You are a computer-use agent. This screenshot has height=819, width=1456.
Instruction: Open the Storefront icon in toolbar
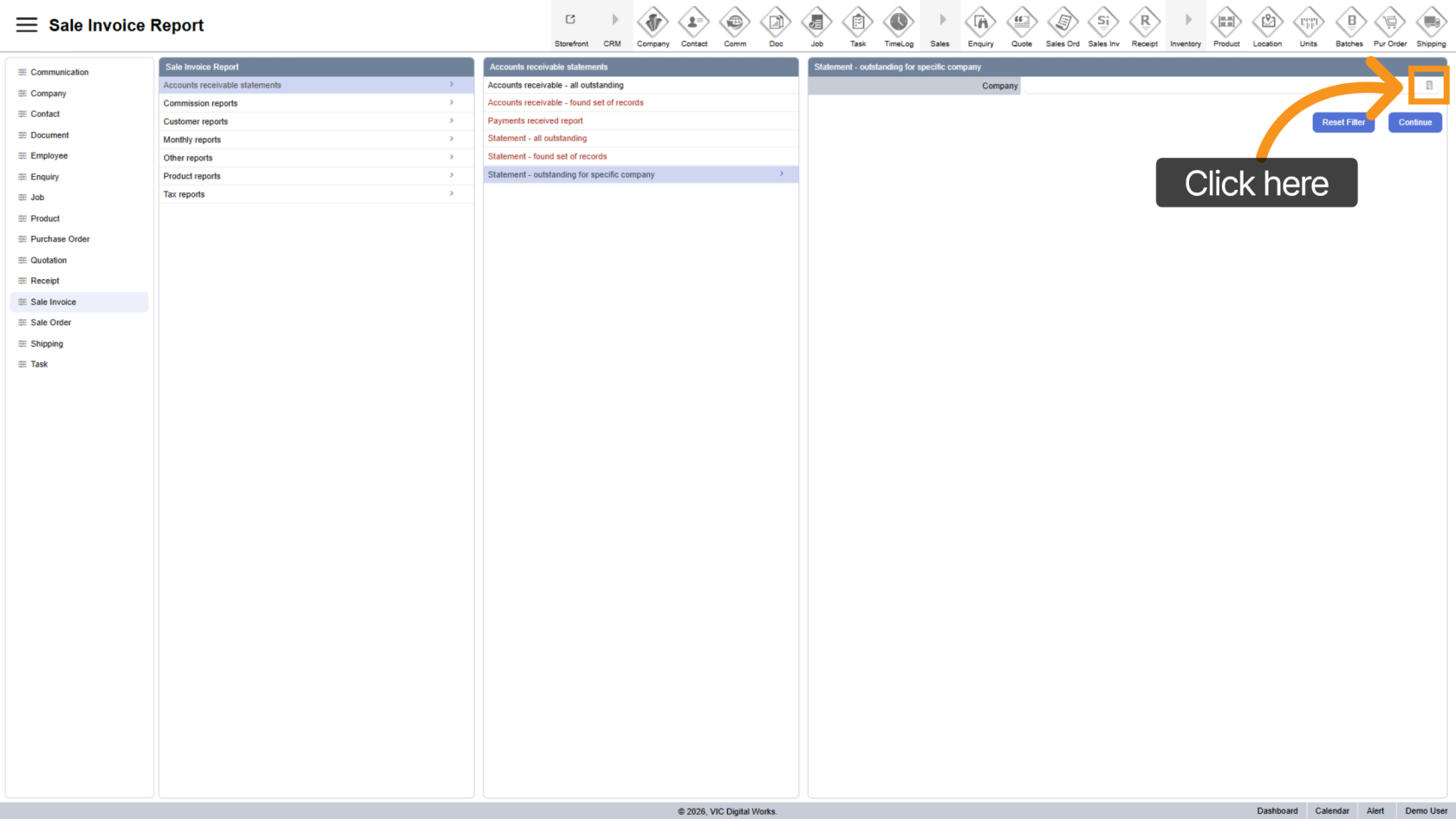570,22
